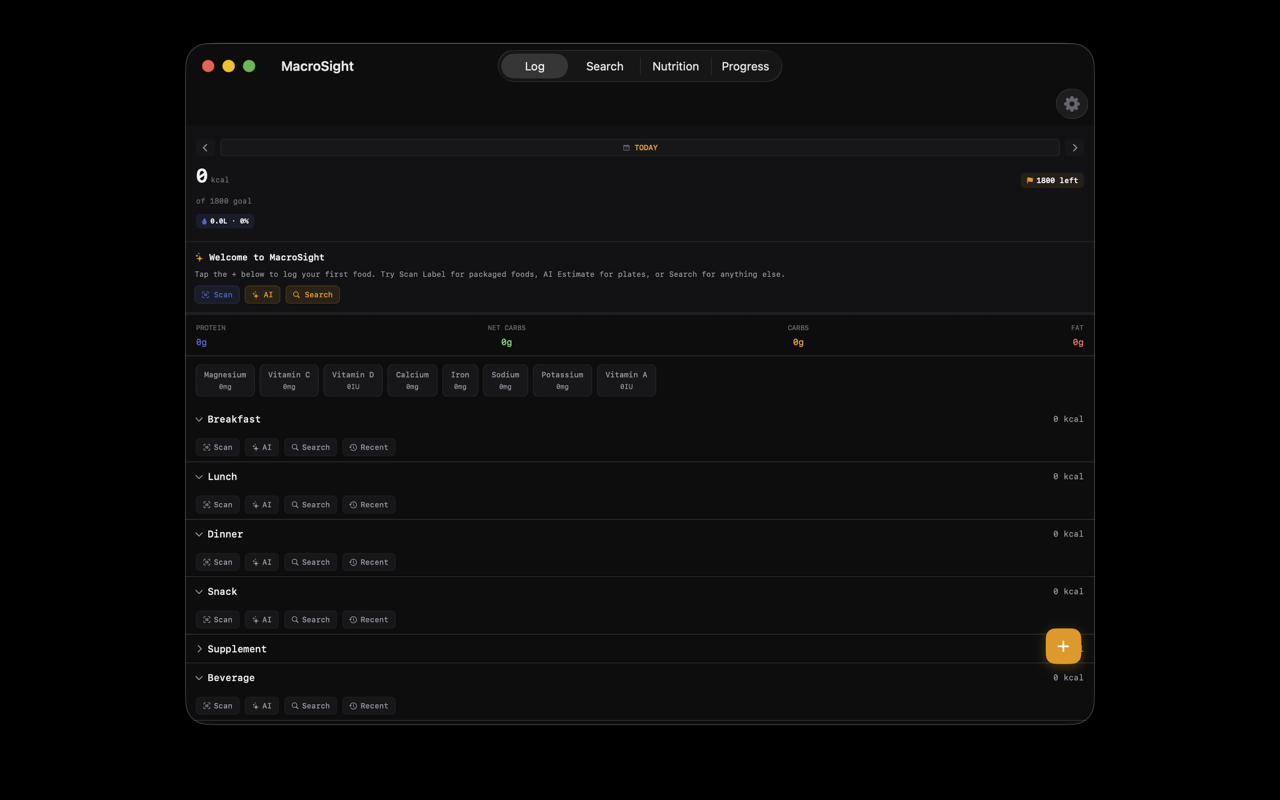Select the Vitamin A nutrient chip

point(626,380)
